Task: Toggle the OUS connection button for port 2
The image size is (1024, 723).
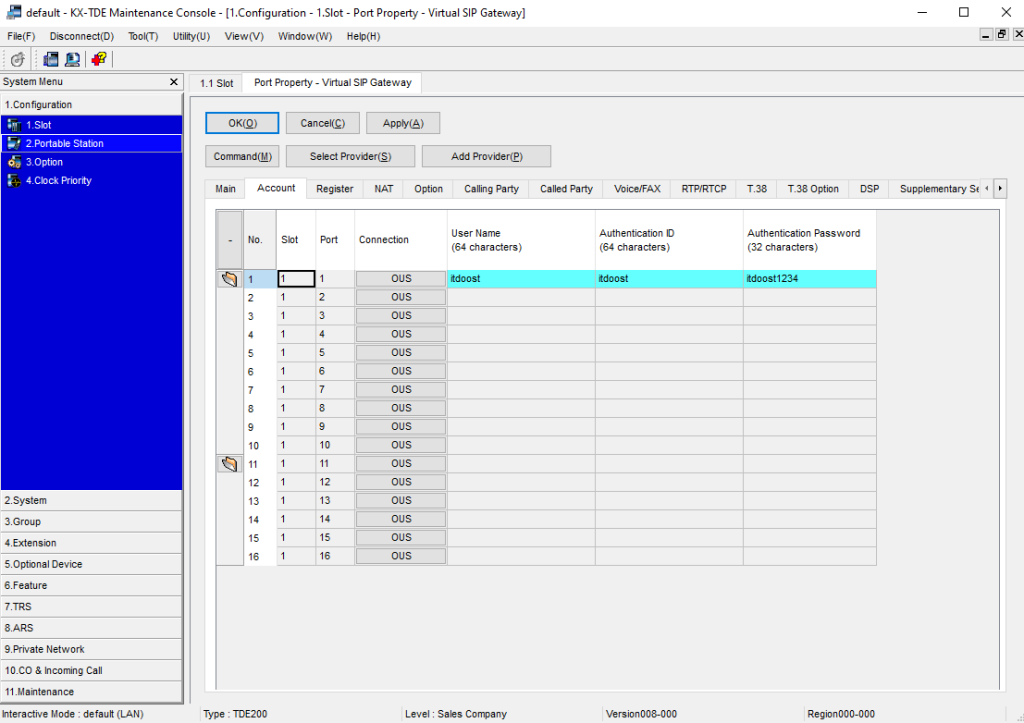Action: (x=401, y=297)
